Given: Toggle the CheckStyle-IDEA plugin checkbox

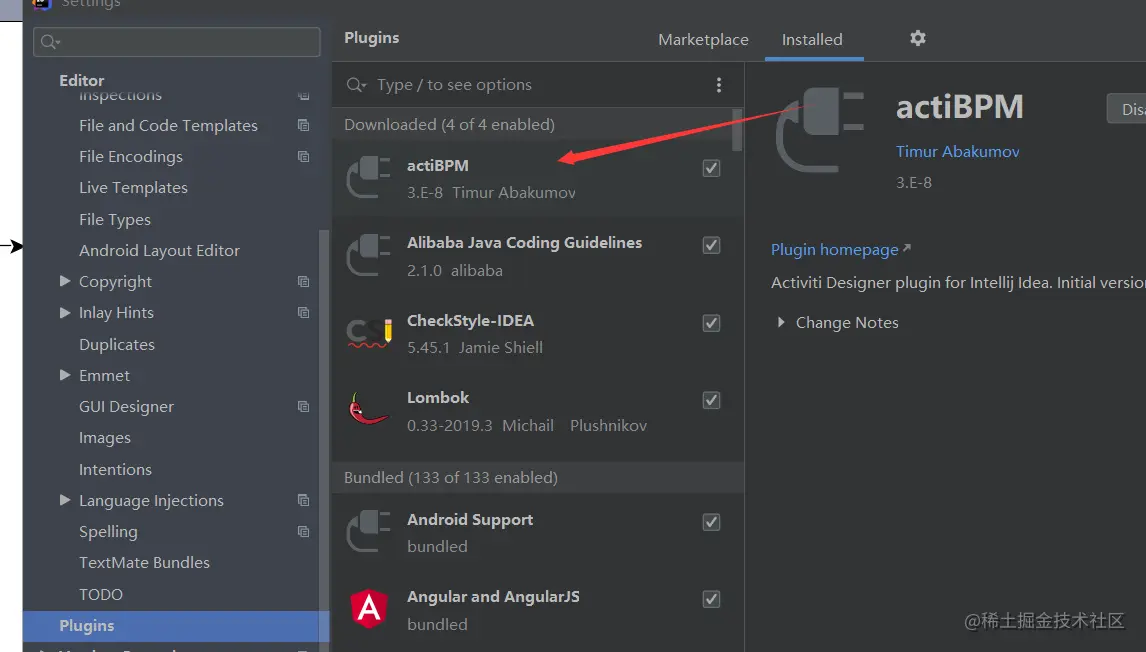Looking at the screenshot, I should (x=711, y=323).
